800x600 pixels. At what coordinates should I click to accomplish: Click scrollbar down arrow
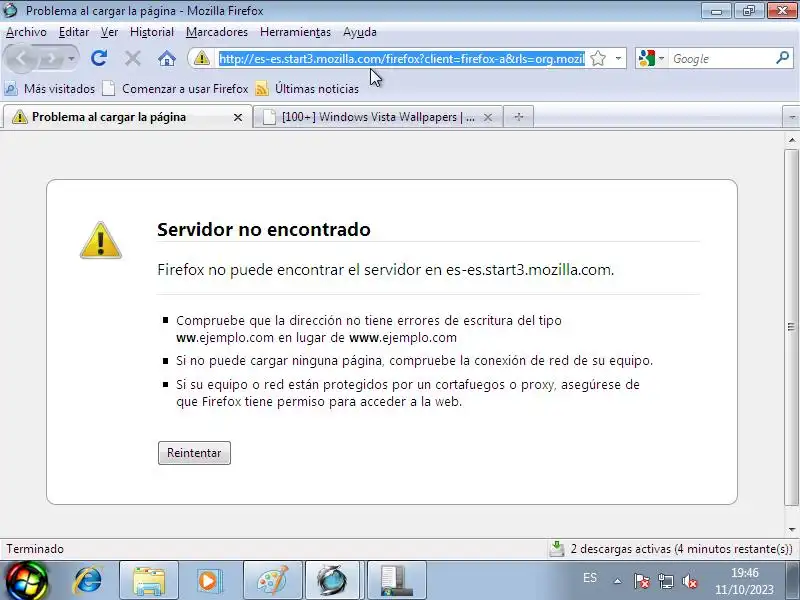click(x=792, y=530)
